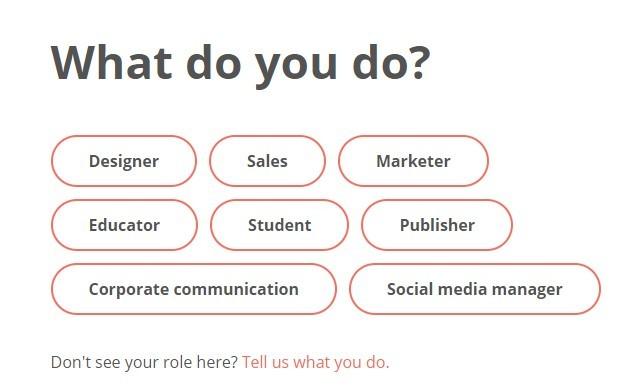
Task: Pick the Marketer option
Action: point(413,161)
